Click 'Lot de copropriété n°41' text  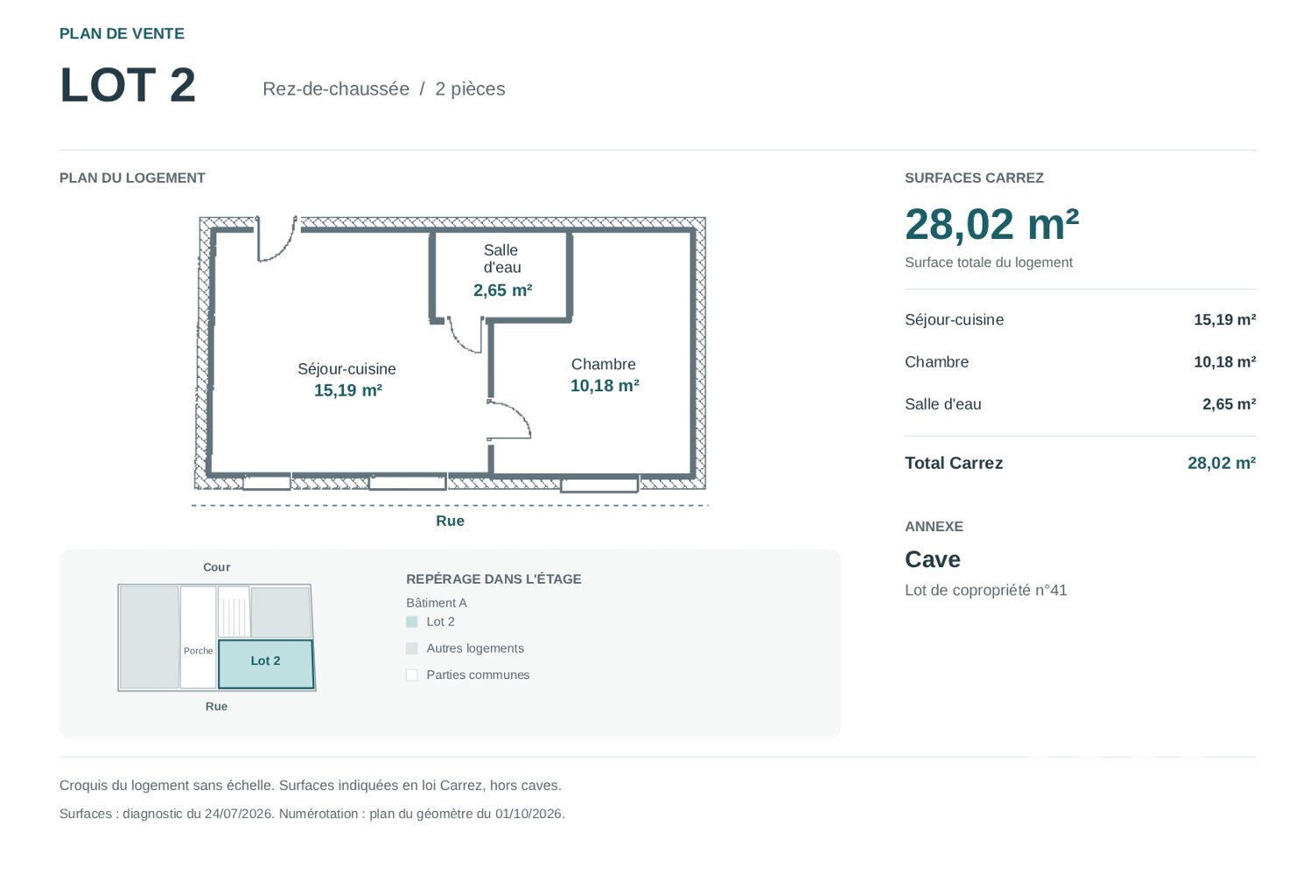(x=986, y=591)
